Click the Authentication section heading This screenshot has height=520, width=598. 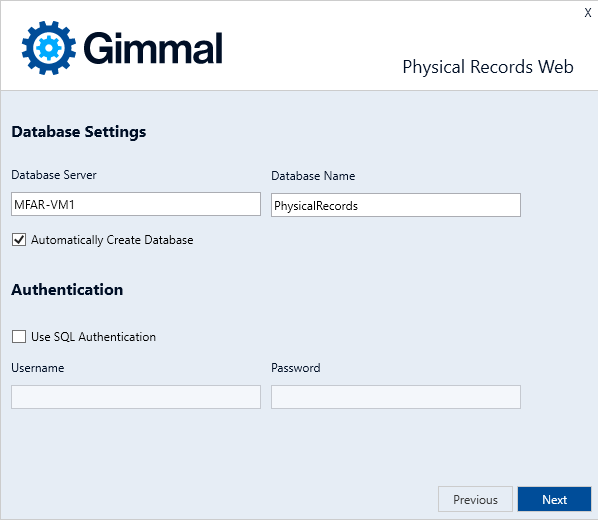point(67,290)
